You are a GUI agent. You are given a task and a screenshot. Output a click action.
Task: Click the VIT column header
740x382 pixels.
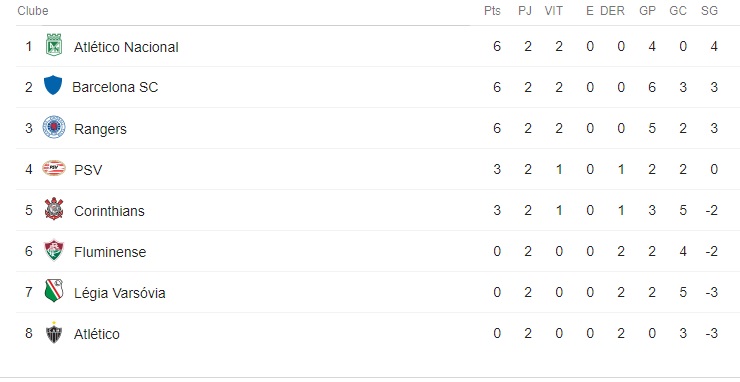tap(554, 11)
